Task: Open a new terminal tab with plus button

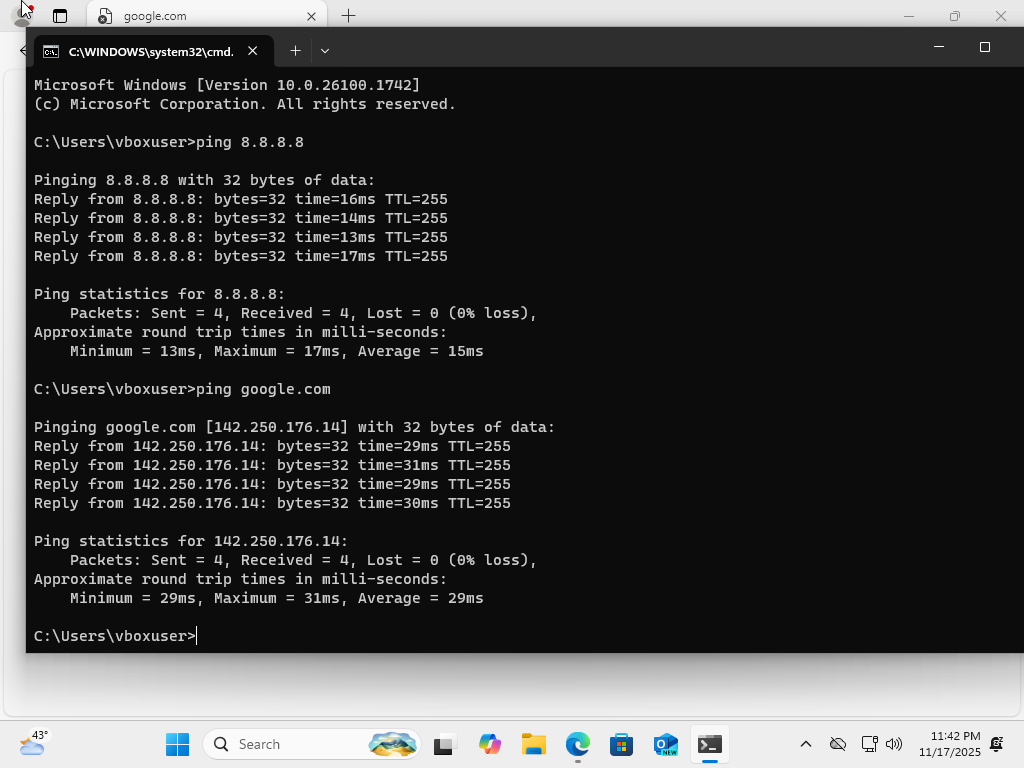Action: coord(295,50)
